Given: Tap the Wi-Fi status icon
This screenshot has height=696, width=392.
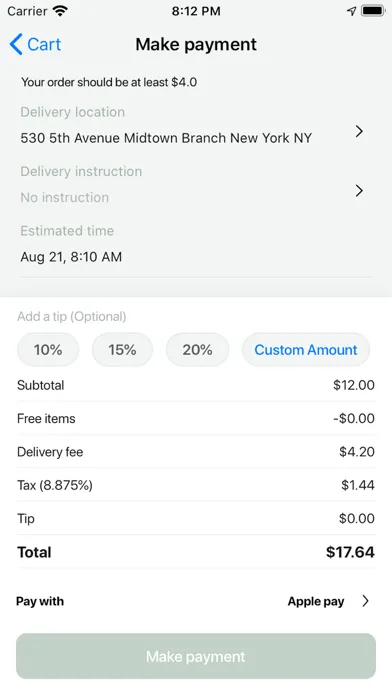Looking at the screenshot, I should click(60, 11).
